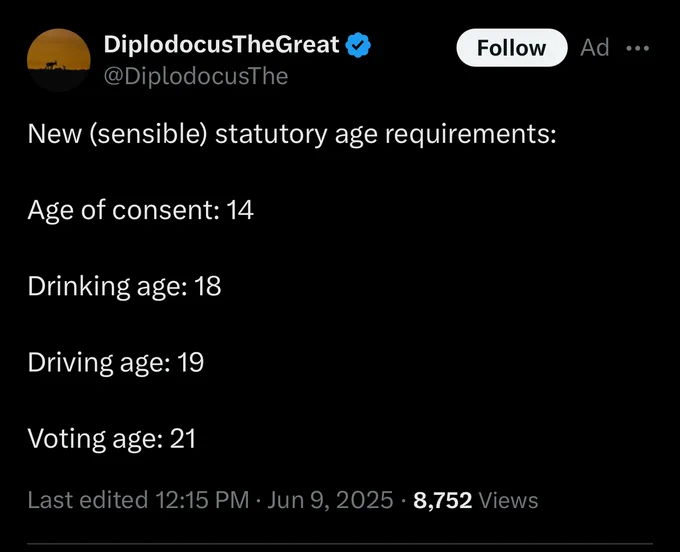Select the Voting age: 21 line
This screenshot has height=552, width=680.
coord(112,438)
